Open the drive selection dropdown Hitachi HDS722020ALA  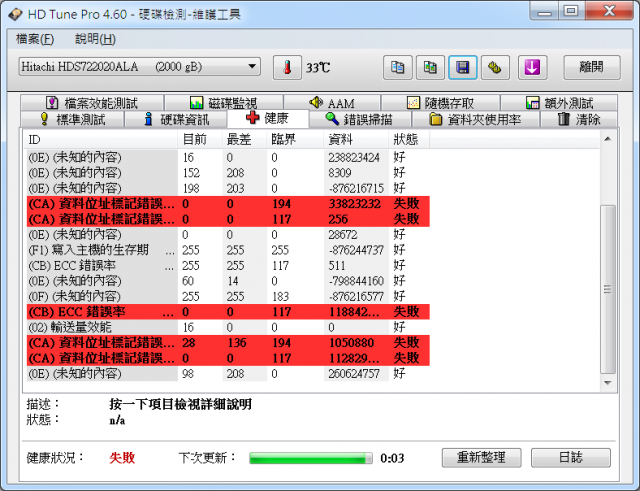tap(140, 67)
